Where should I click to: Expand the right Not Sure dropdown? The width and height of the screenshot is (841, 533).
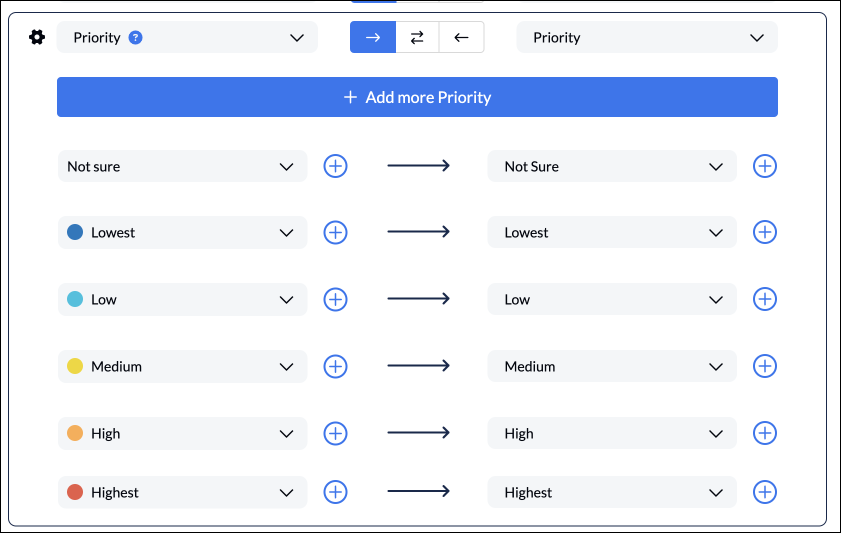[612, 166]
